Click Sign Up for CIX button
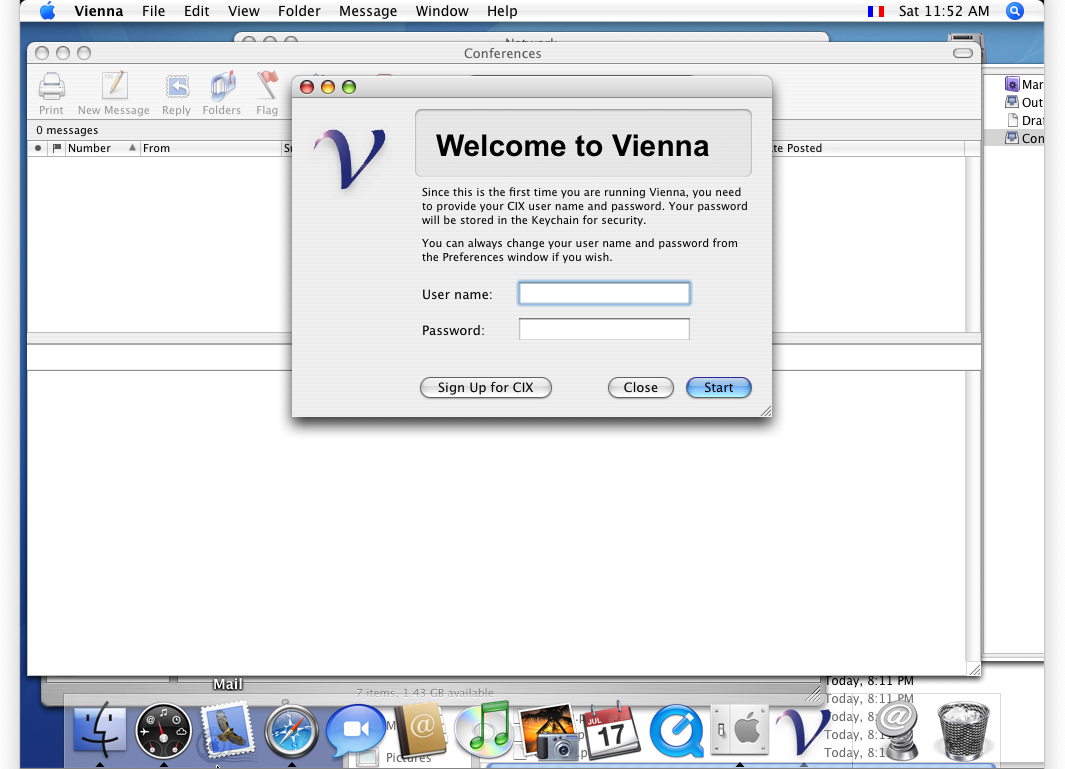The width and height of the screenshot is (1065, 769). coord(486,387)
